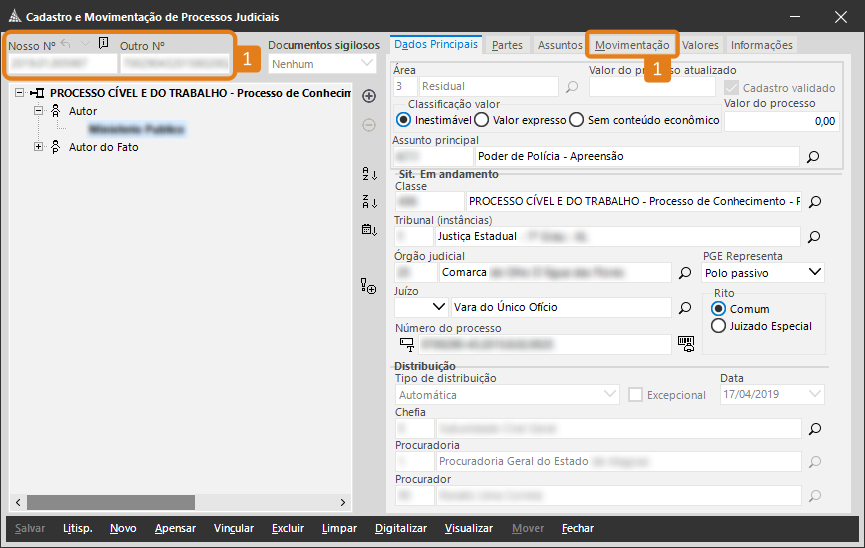
Task: Sort tree Z to A descending
Action: 368,202
